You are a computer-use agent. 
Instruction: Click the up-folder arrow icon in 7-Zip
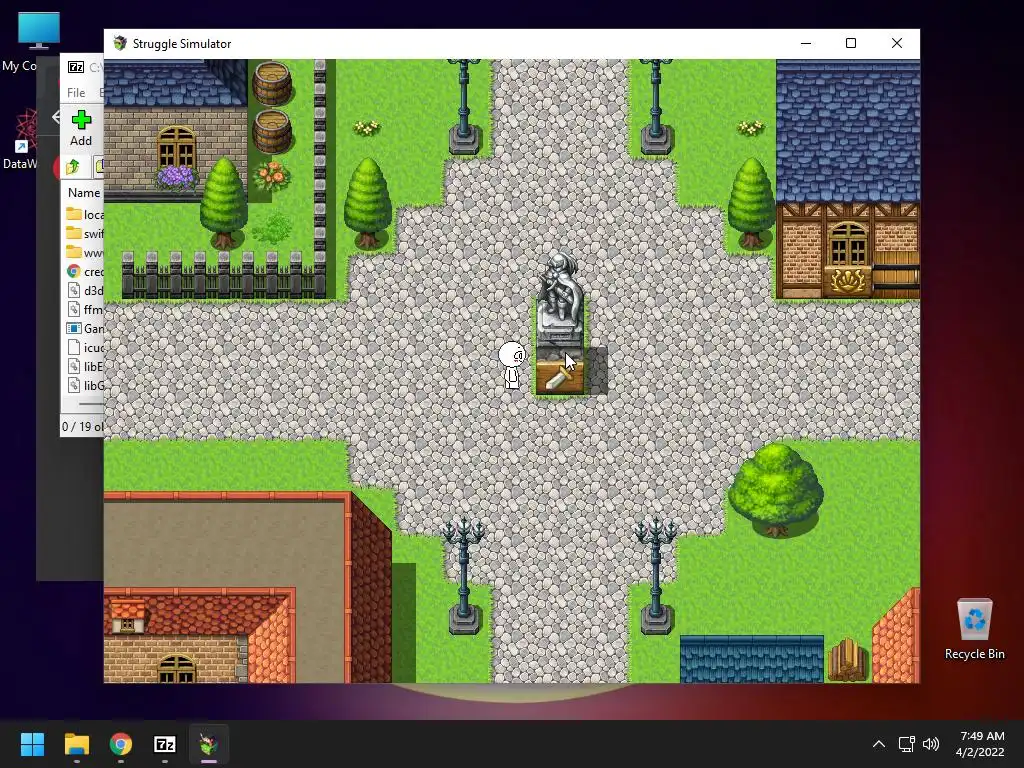tap(72, 167)
